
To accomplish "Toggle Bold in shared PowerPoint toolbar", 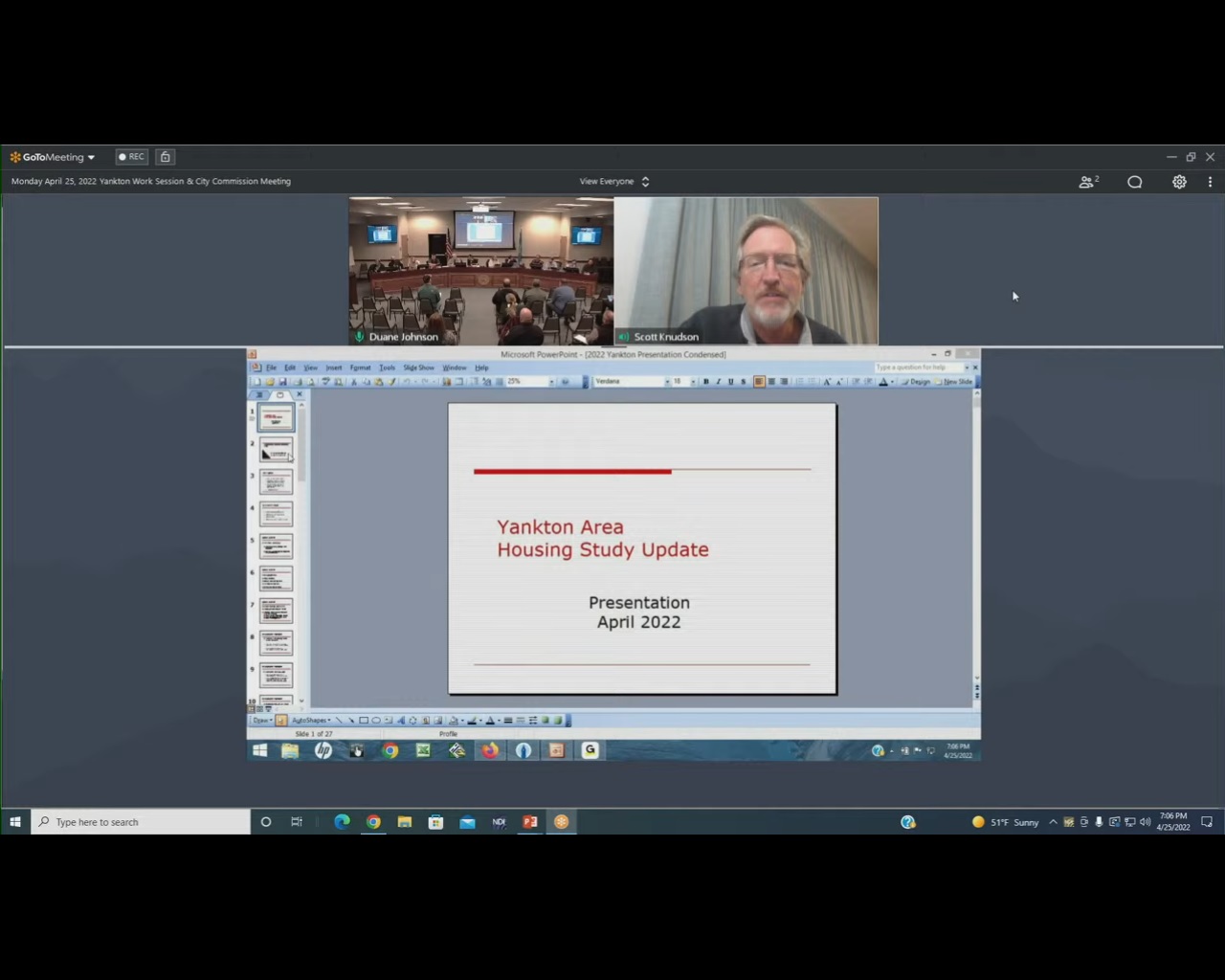I will click(706, 382).
